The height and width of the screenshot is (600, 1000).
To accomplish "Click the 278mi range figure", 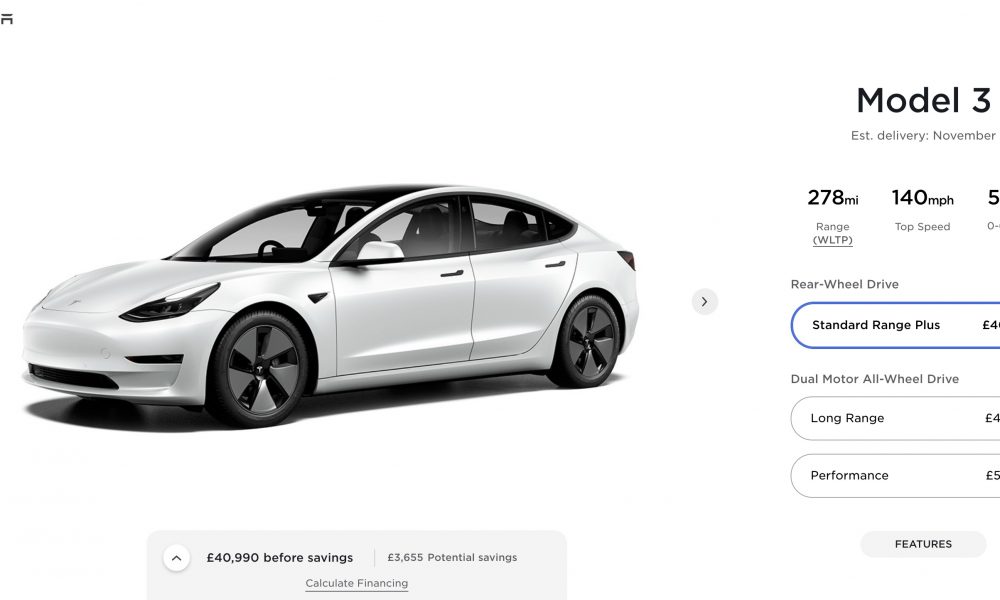I will coord(832,198).
